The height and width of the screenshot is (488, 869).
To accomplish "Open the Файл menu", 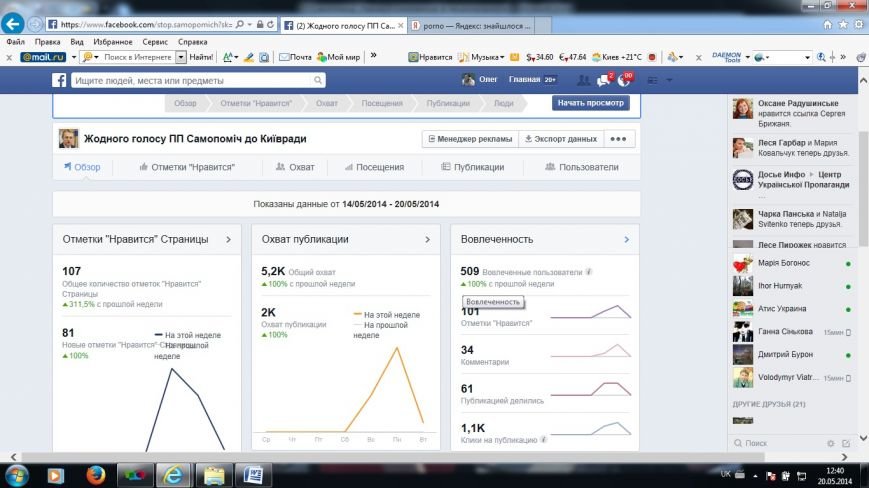I will pos(16,42).
